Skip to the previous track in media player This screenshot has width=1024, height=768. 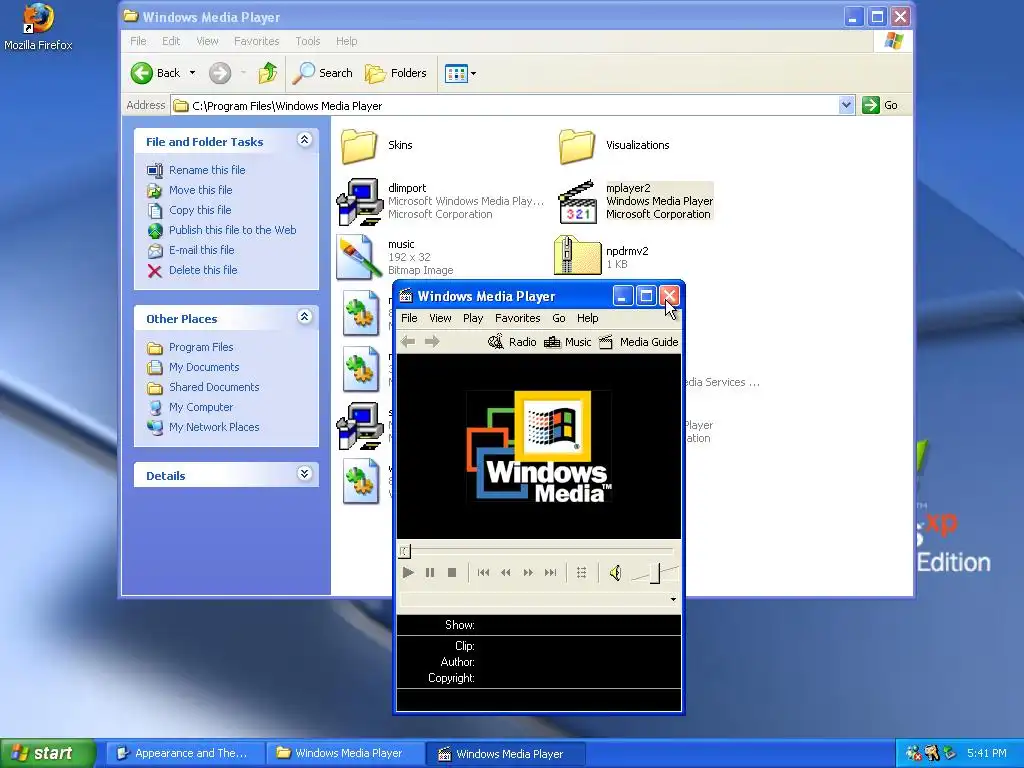(x=483, y=573)
